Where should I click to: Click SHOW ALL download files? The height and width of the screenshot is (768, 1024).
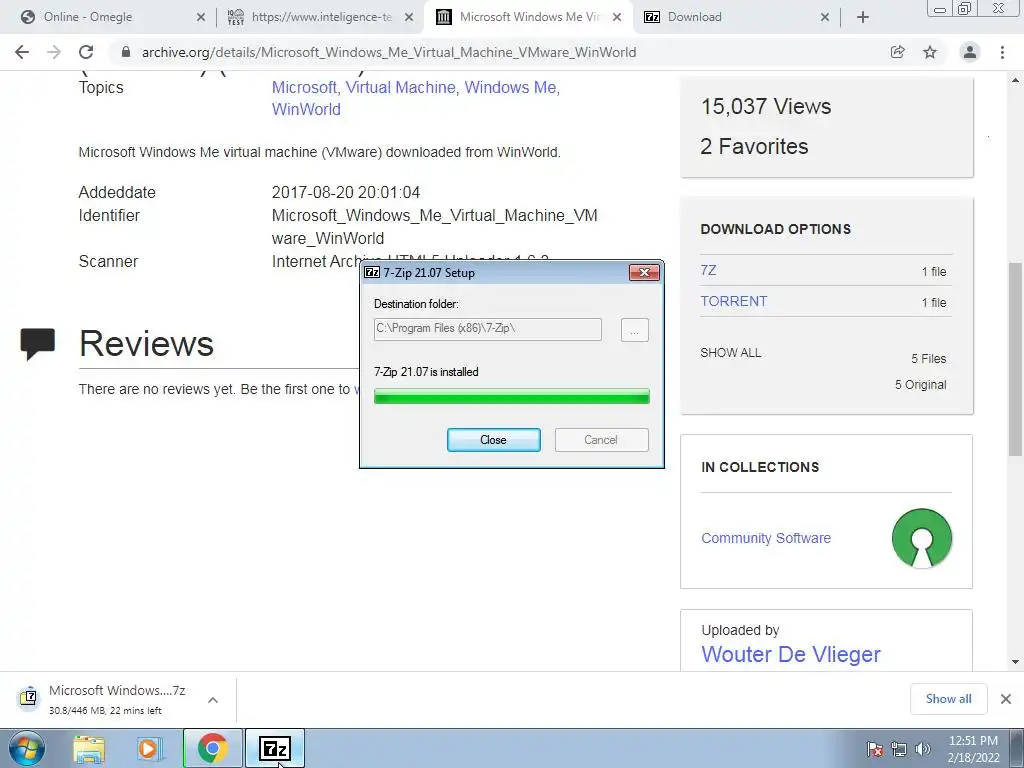click(x=730, y=353)
